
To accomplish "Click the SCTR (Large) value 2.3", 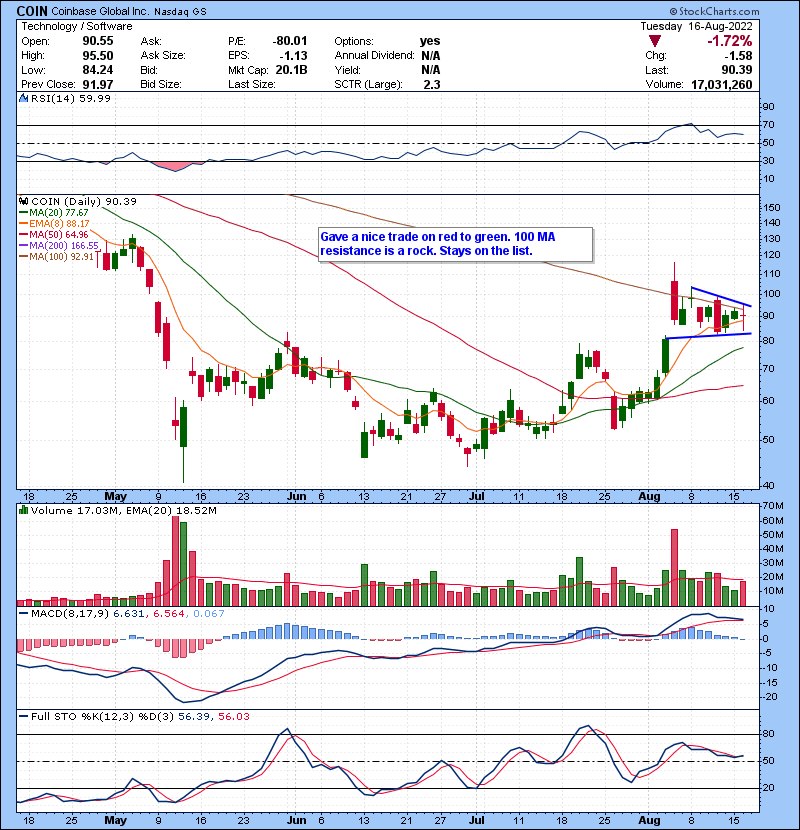I will [432, 85].
